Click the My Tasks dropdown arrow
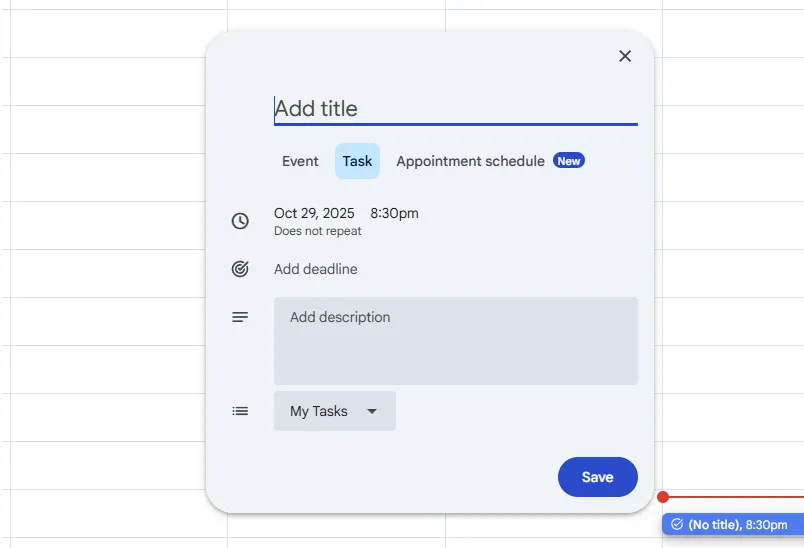804x548 pixels. point(372,411)
